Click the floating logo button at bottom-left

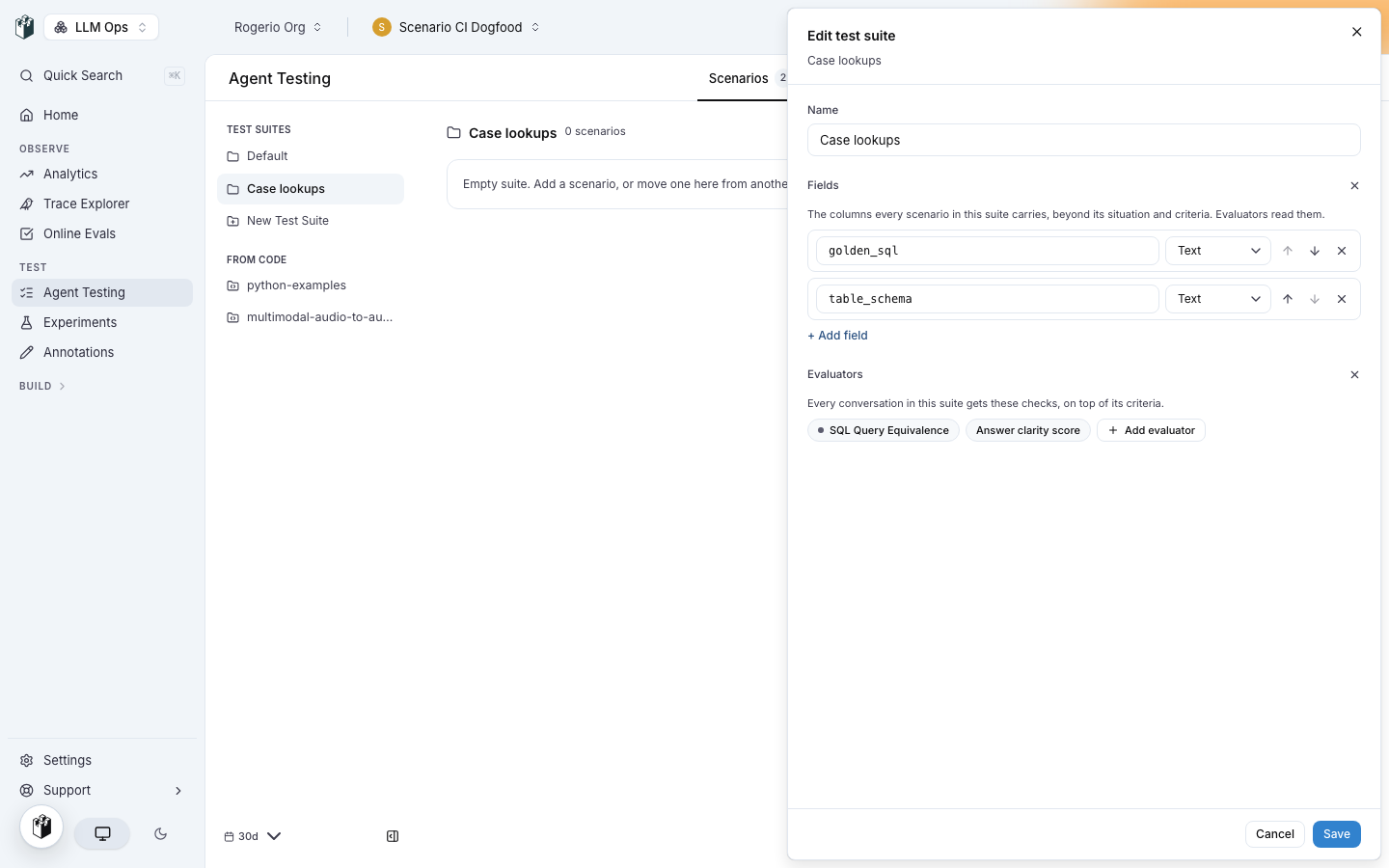(x=41, y=827)
